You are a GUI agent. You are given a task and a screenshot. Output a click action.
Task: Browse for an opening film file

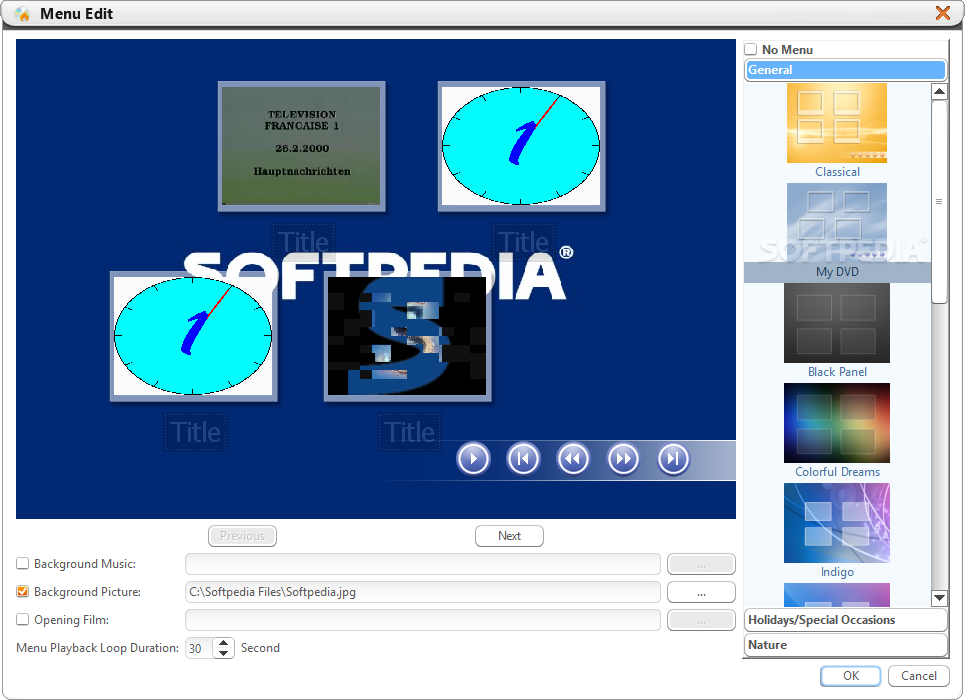click(x=701, y=620)
